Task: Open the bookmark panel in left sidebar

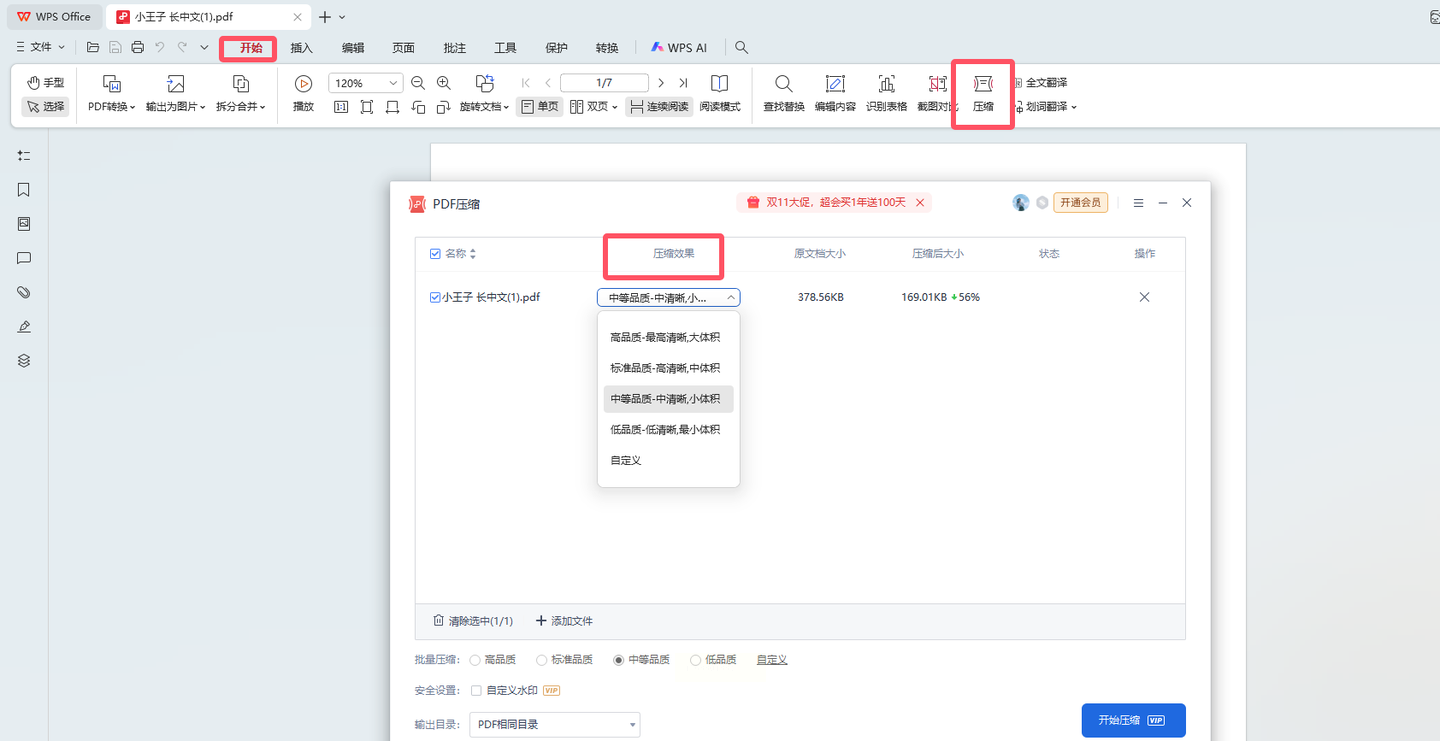Action: point(24,190)
